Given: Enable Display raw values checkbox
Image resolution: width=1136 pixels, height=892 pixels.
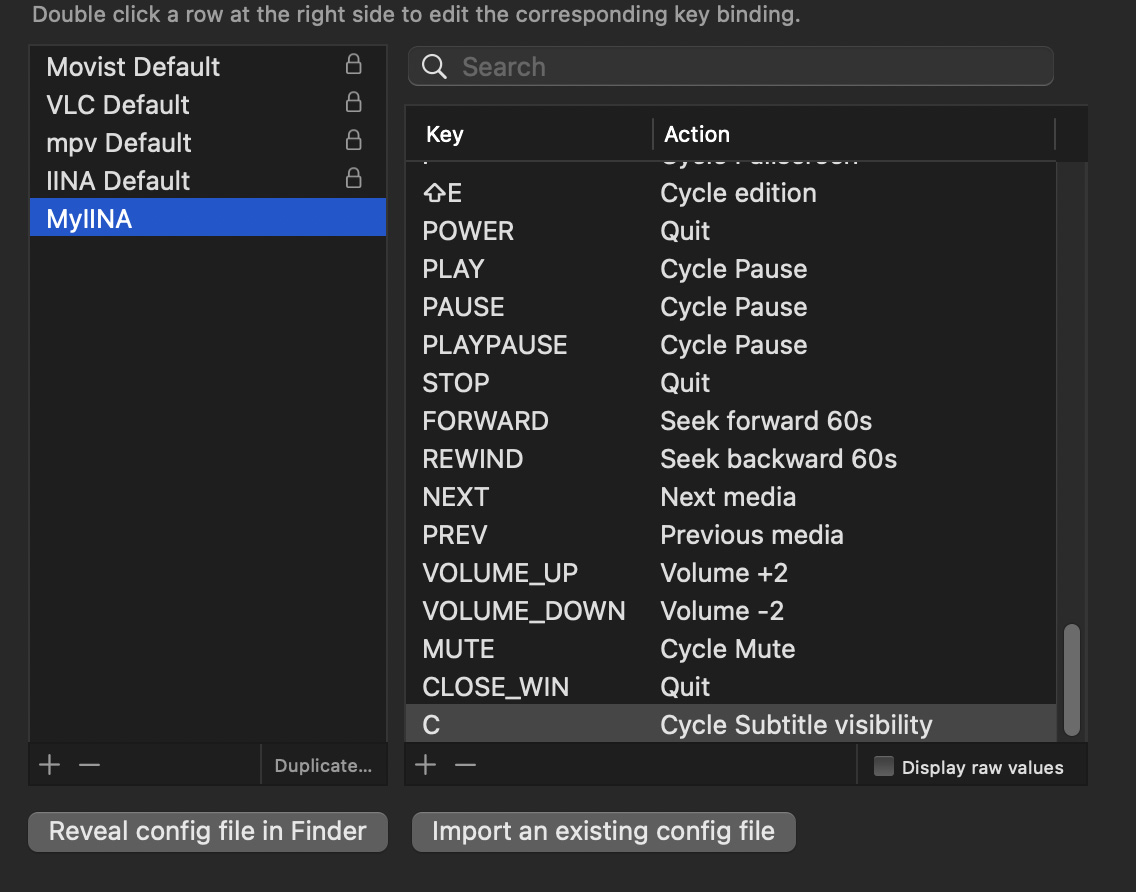Looking at the screenshot, I should click(x=884, y=767).
